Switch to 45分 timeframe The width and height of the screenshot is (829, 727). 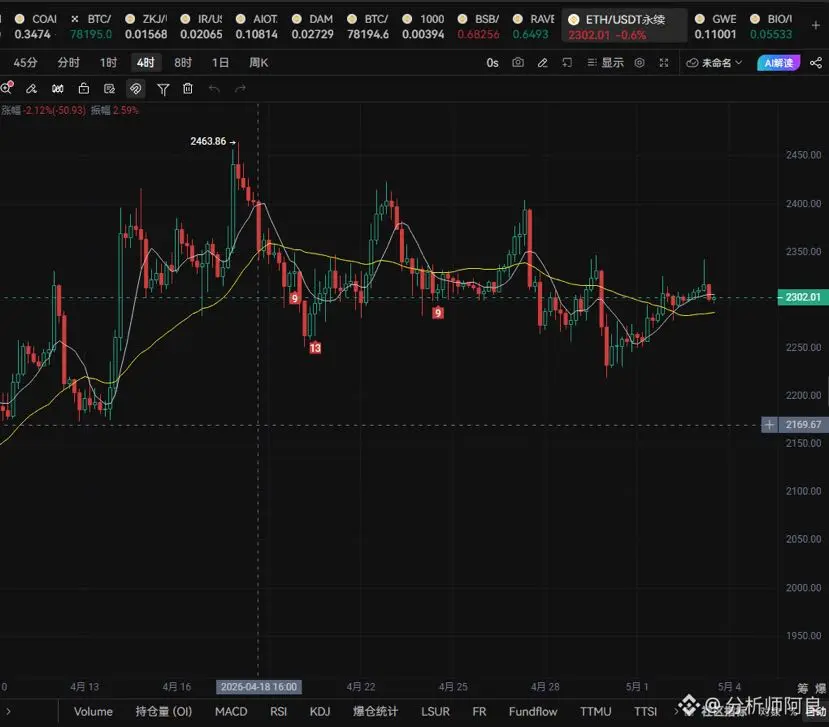(x=25, y=63)
